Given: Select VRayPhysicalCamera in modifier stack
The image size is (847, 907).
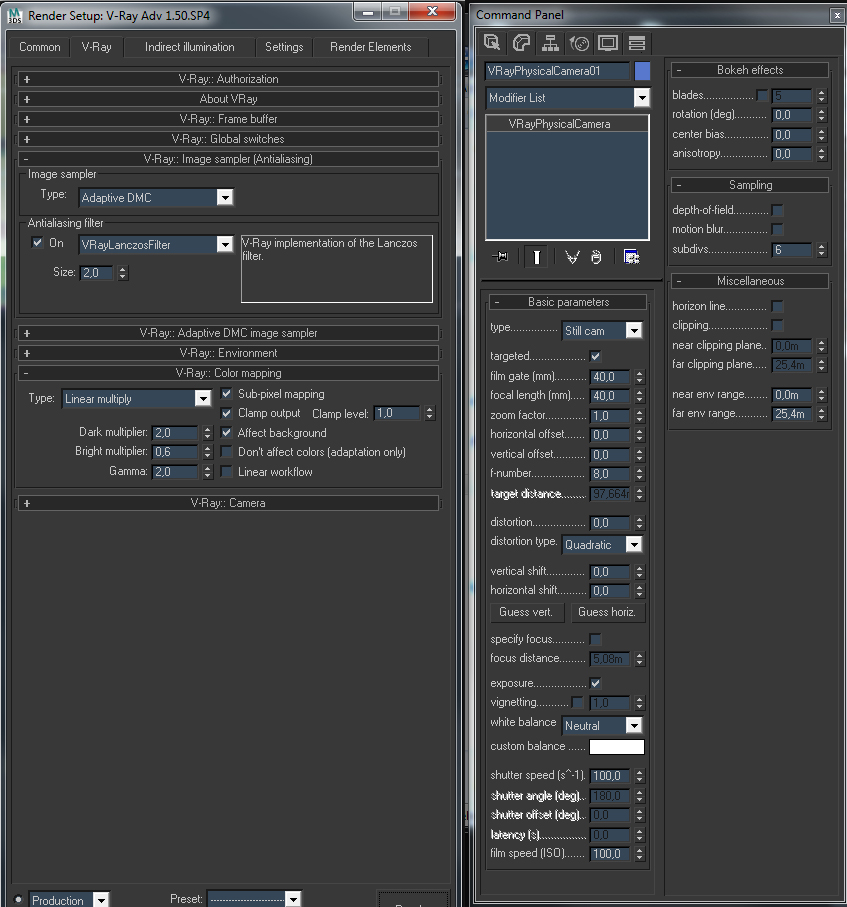Looking at the screenshot, I should point(567,124).
